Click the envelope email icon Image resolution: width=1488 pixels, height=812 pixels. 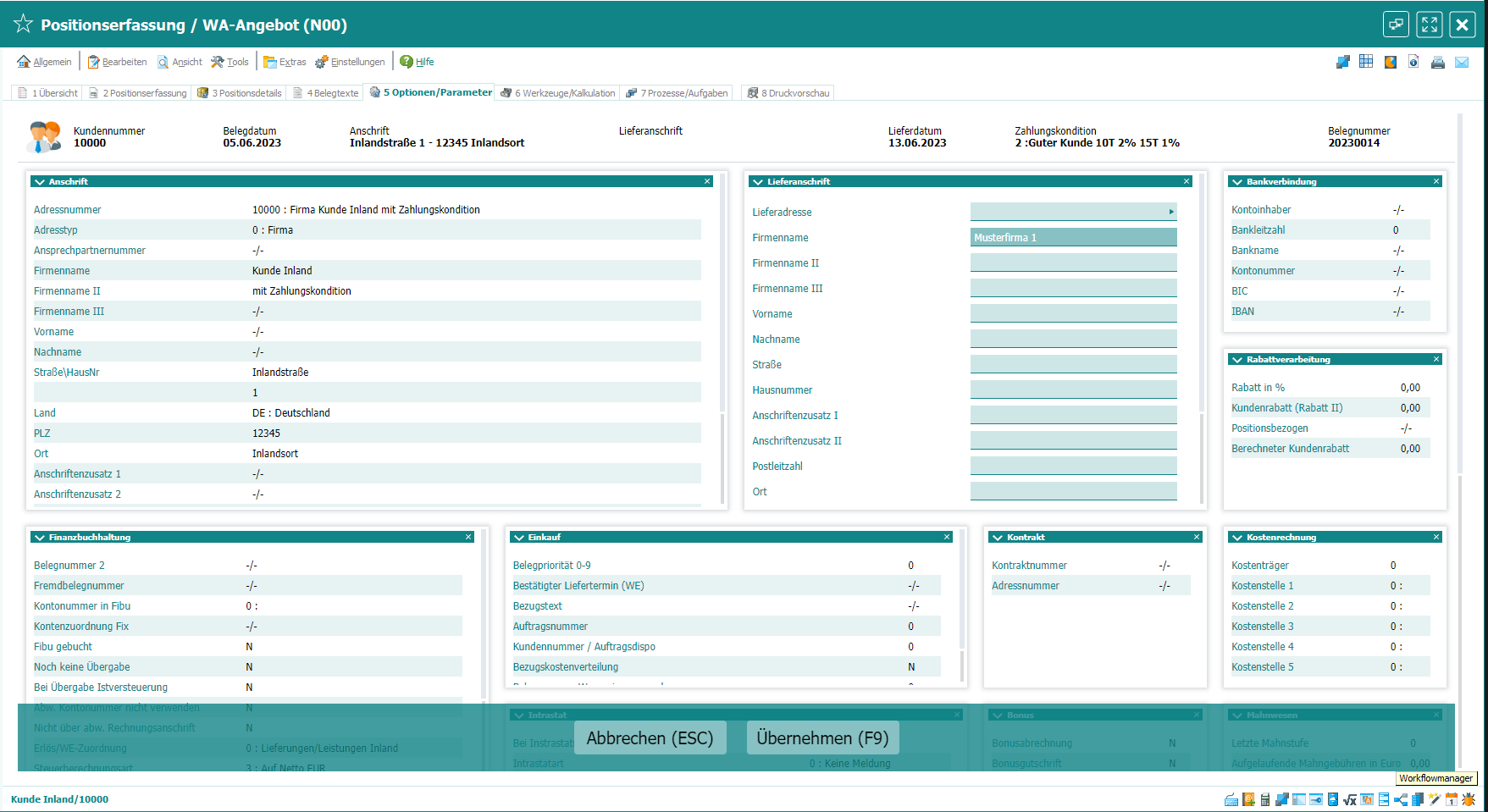[x=1462, y=62]
